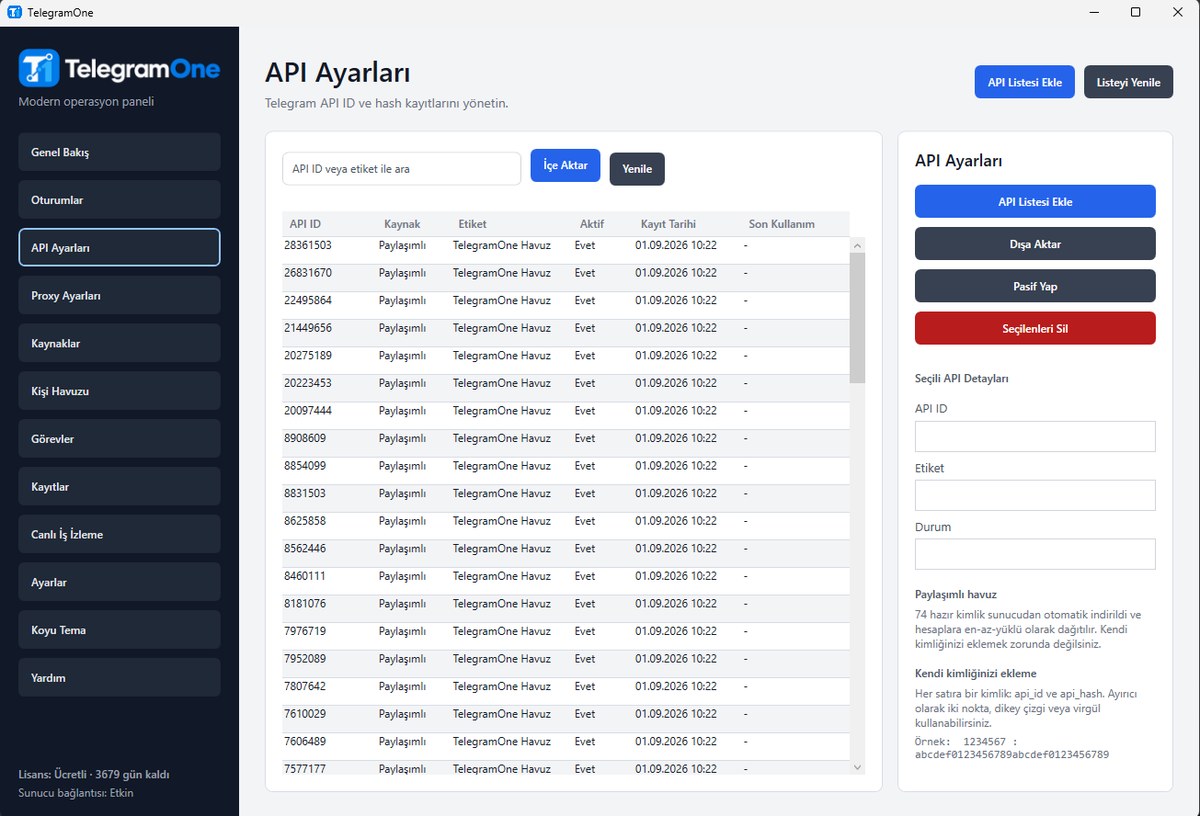Viewport: 1200px width, 816px height.
Task: Open Yardım section
Action: 119,677
